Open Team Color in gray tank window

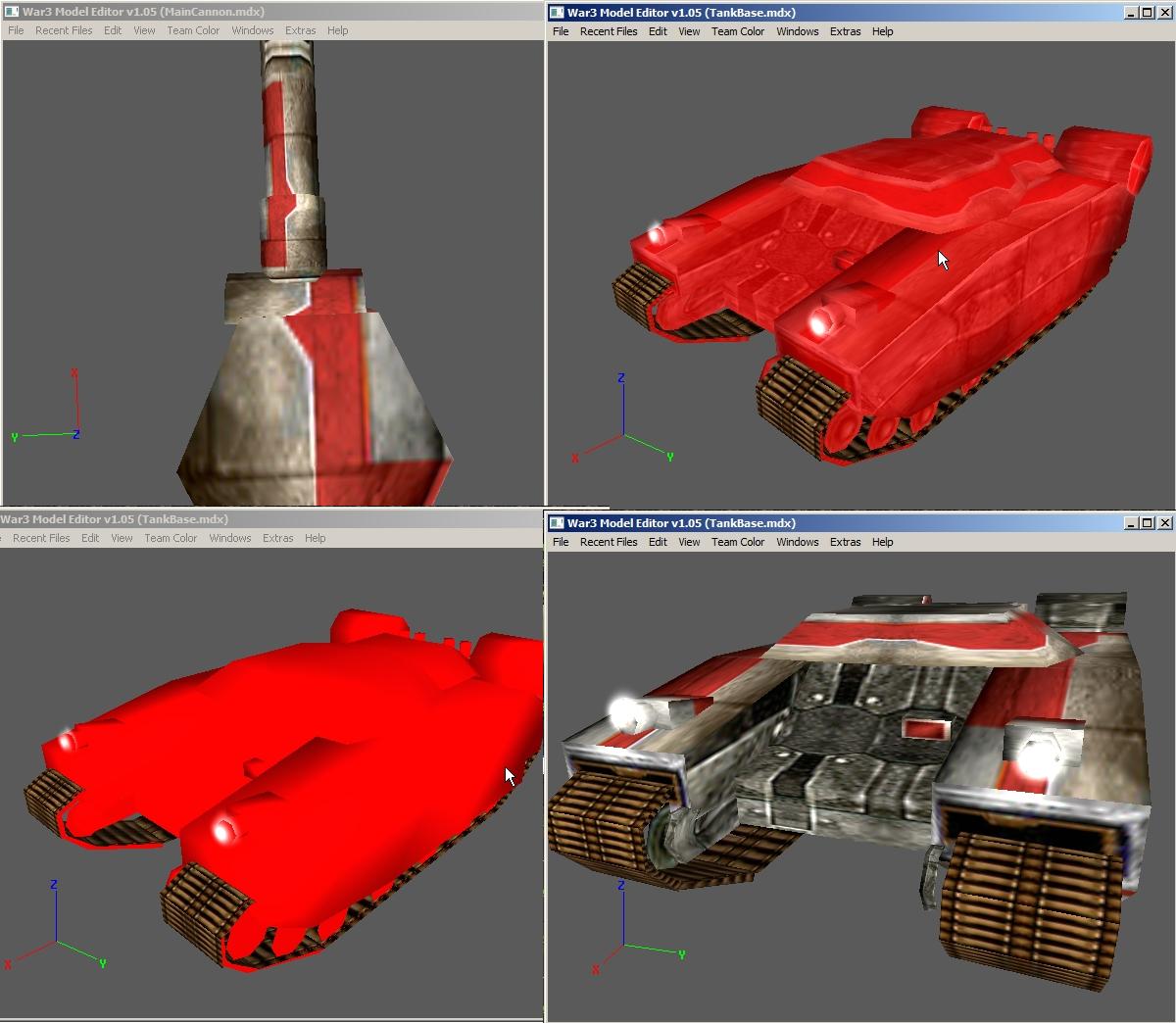click(738, 542)
